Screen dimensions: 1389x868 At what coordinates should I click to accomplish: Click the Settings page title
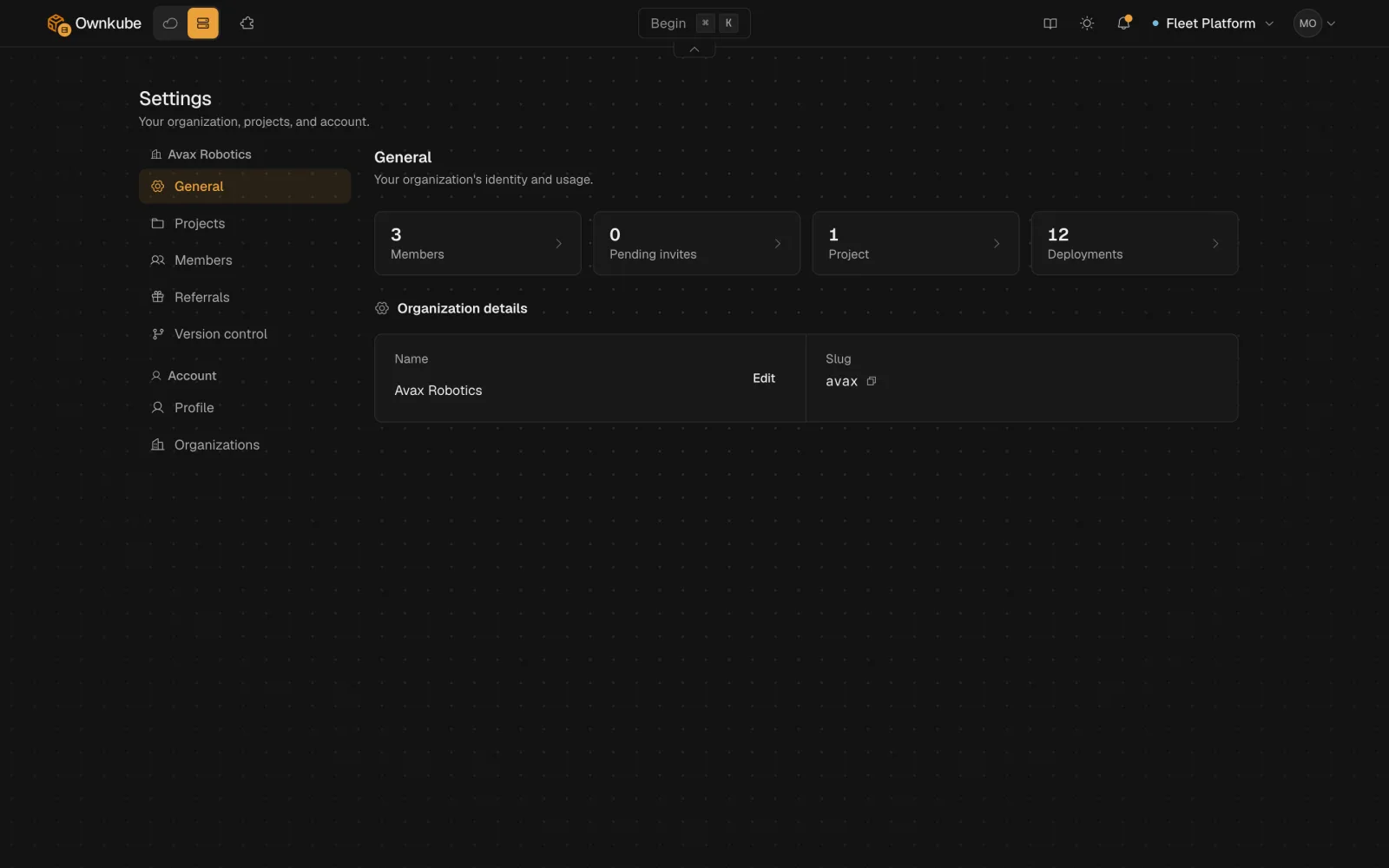point(175,98)
